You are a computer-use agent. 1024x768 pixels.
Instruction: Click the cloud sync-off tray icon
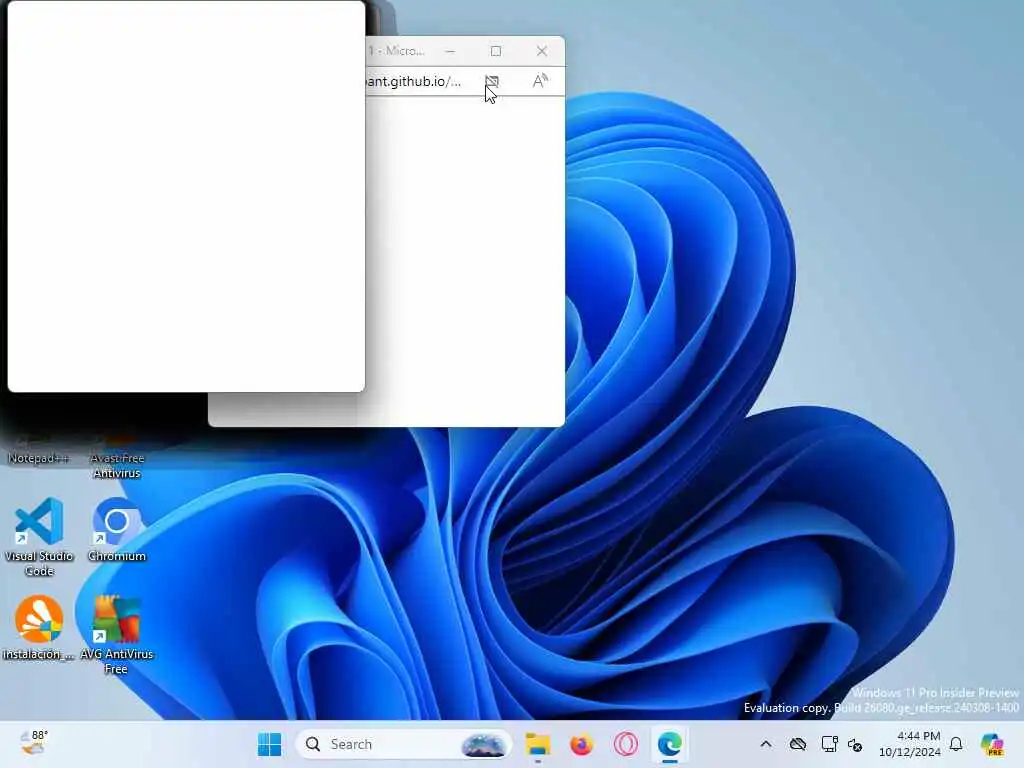(797, 744)
